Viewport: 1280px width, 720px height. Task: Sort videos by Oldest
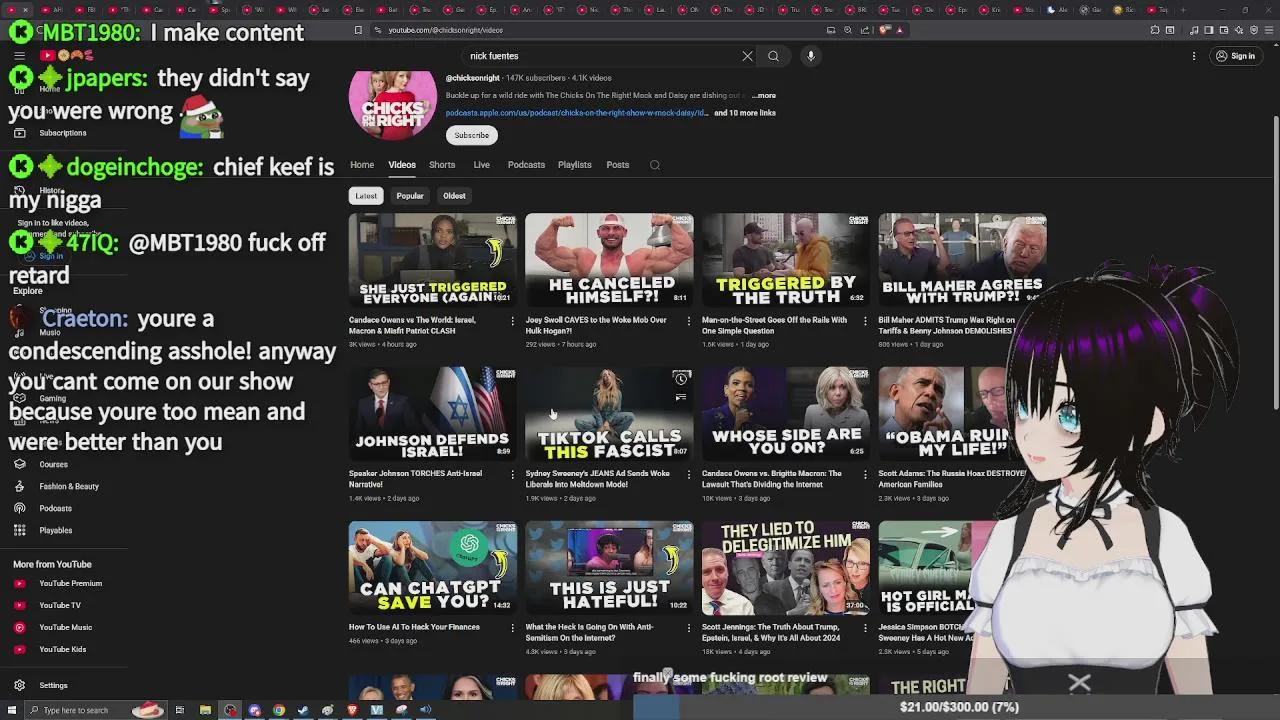pyautogui.click(x=454, y=196)
